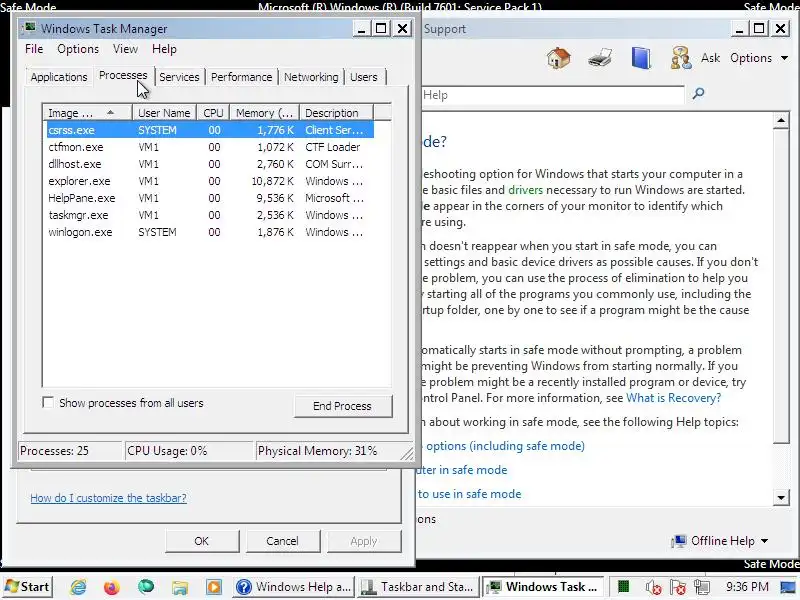The image size is (800, 600).
Task: Click the Task Manager title bar icon
Action: 30,28
